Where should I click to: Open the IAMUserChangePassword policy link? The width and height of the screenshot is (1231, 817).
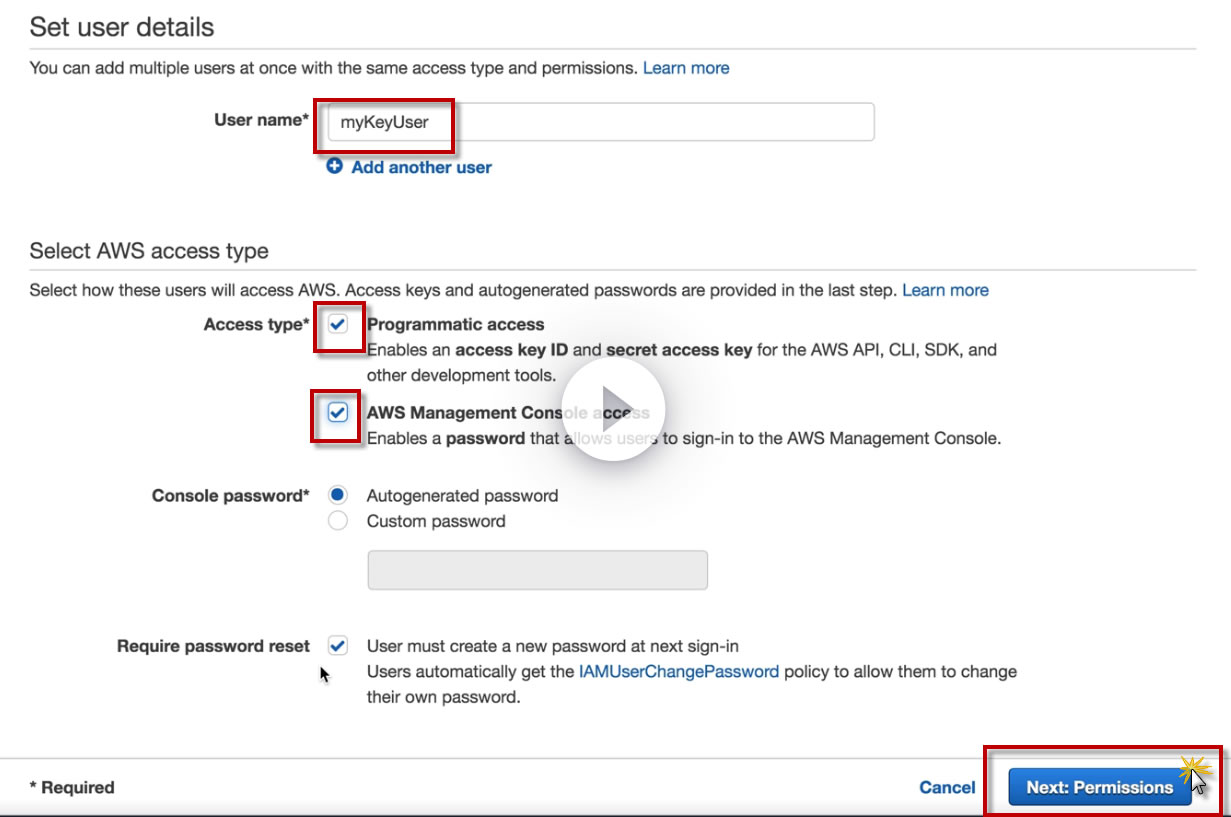pos(678,672)
